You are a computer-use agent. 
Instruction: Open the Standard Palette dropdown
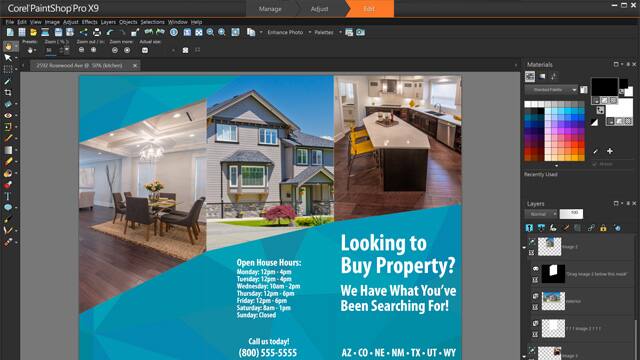pos(551,90)
